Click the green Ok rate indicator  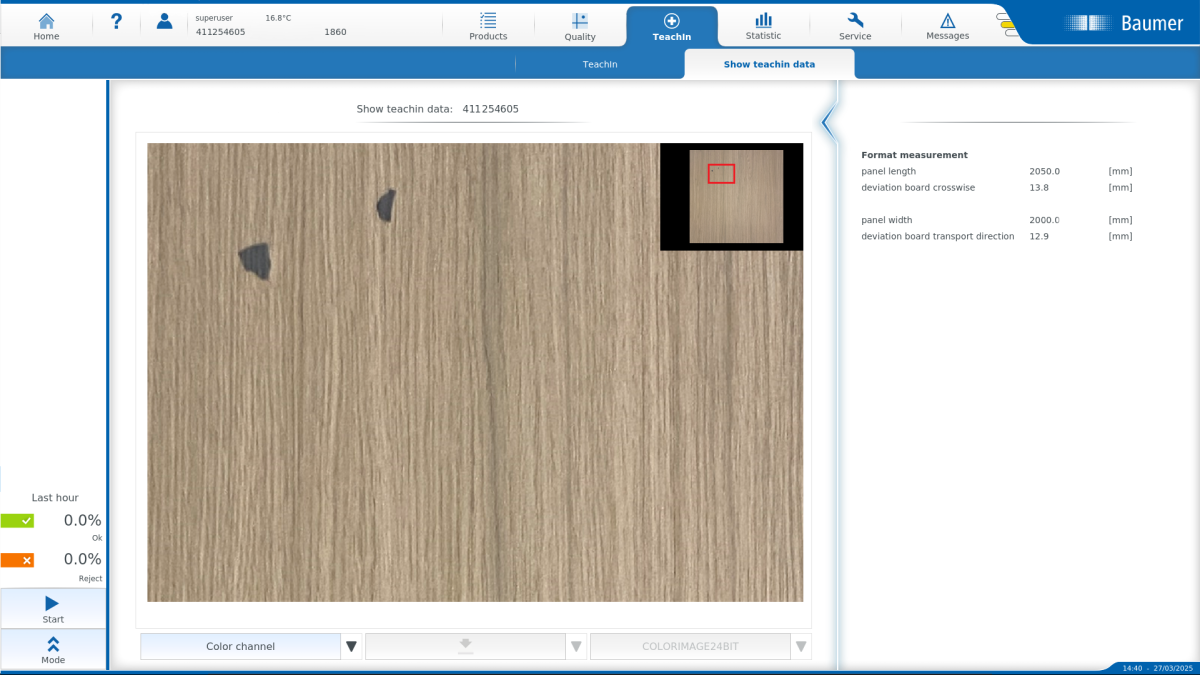(17, 521)
